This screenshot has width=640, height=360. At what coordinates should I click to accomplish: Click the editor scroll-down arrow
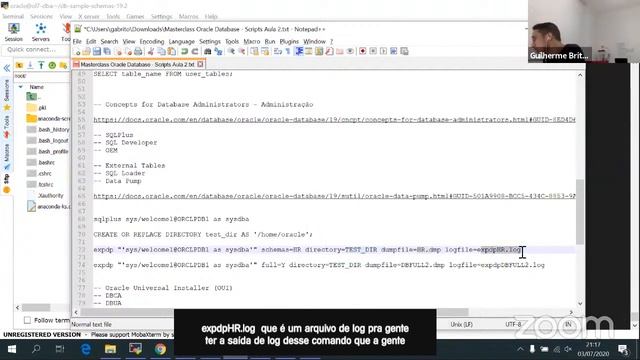pos(580,304)
